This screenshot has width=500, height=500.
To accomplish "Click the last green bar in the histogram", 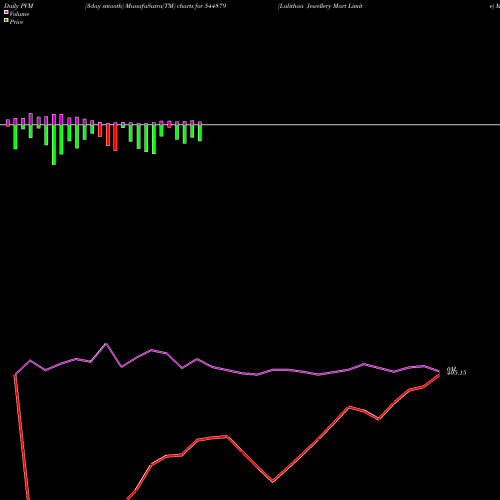I will [200, 133].
